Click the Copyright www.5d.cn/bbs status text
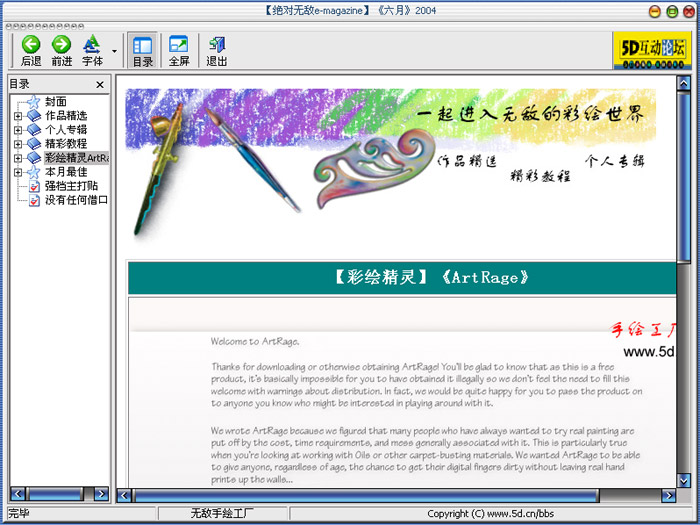This screenshot has height=525, width=700. (x=490, y=514)
